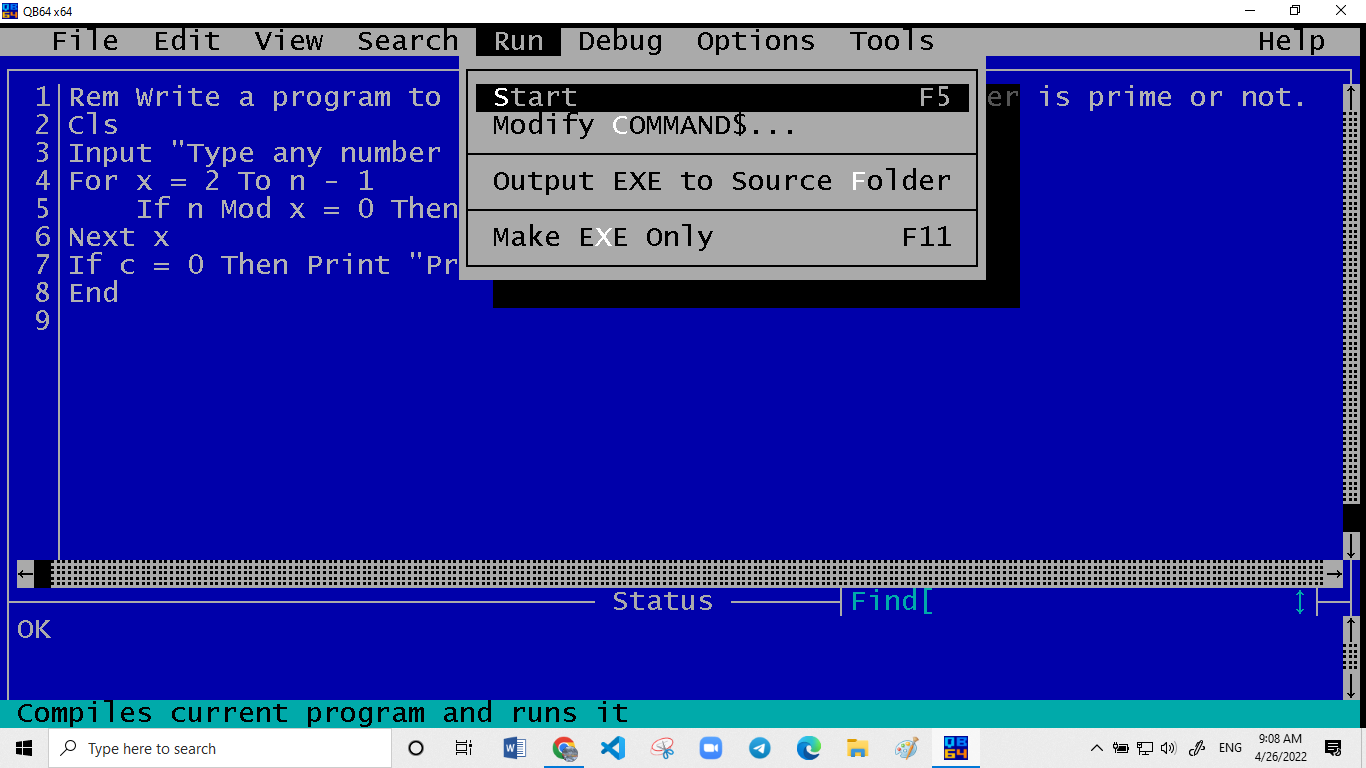Image resolution: width=1366 pixels, height=768 pixels.
Task: Open the Help menu
Action: (x=1292, y=41)
